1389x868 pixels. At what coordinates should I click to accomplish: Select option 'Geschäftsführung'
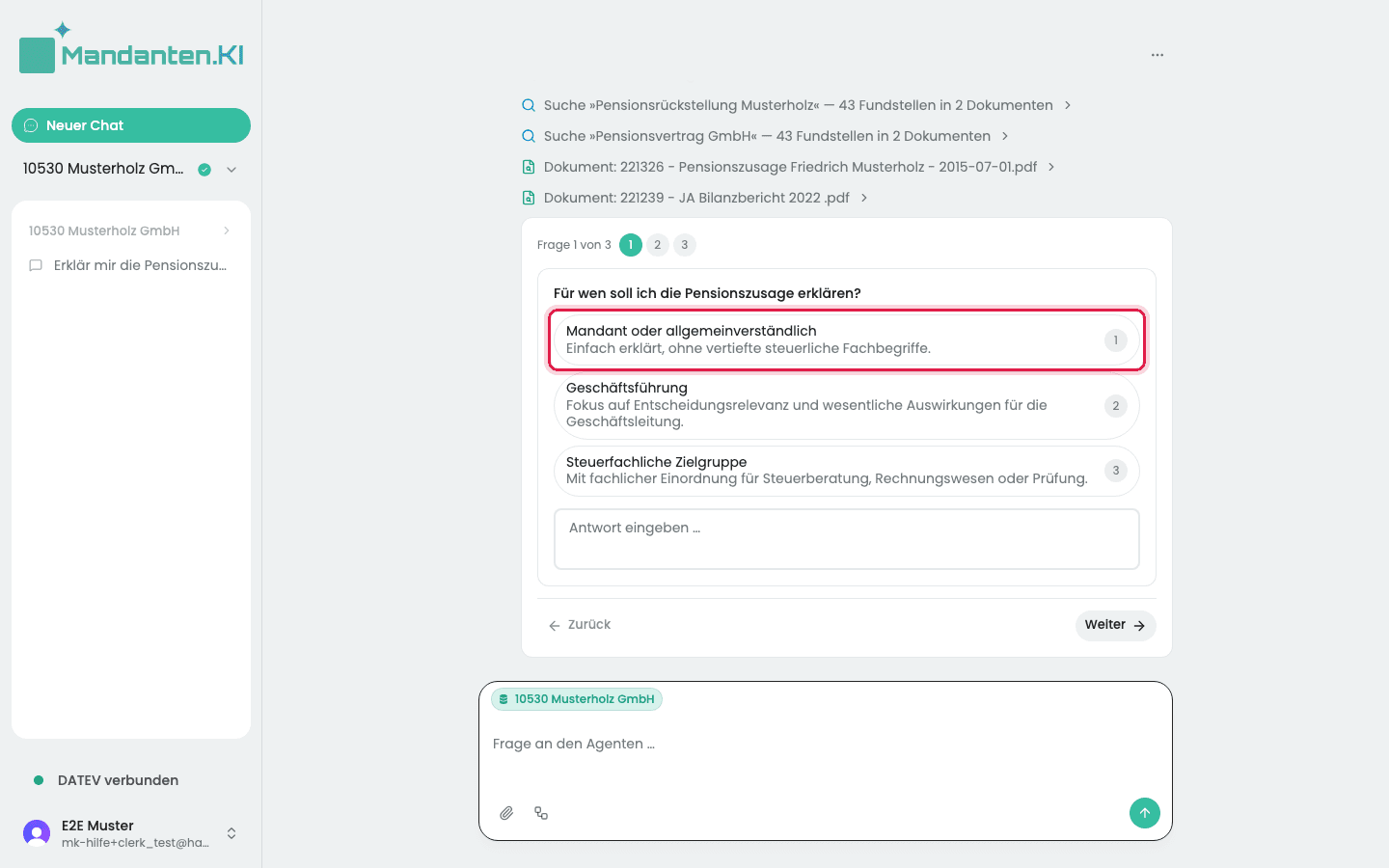847,405
